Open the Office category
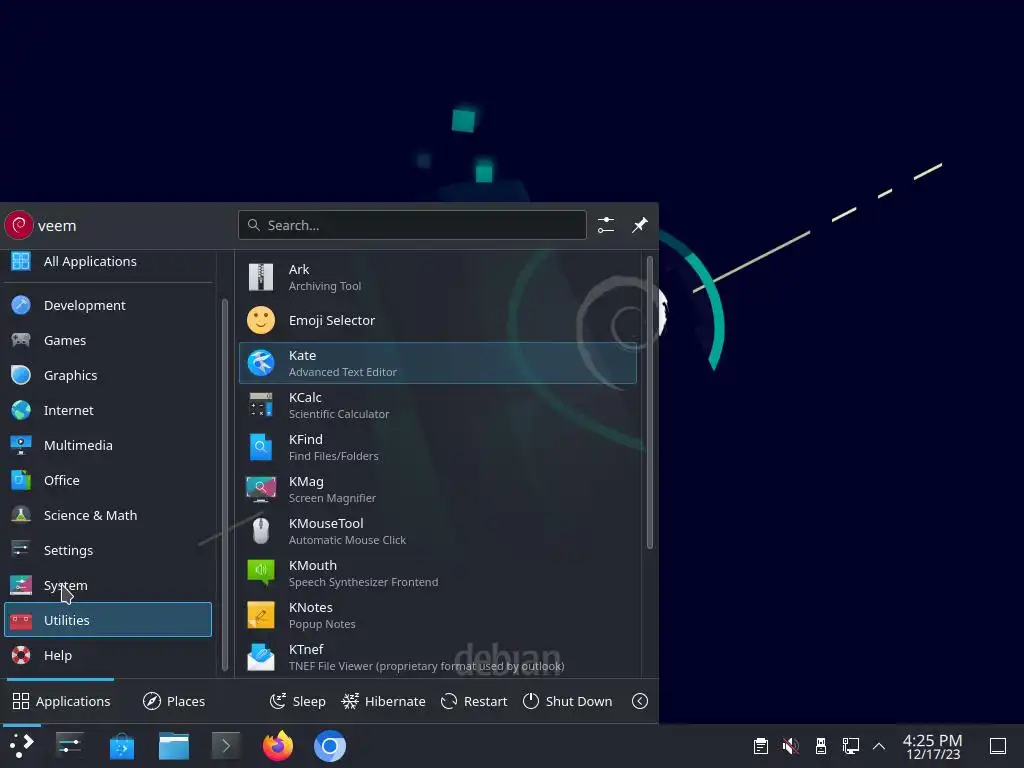Screen dimensions: 1024x768 [x=108, y=480]
